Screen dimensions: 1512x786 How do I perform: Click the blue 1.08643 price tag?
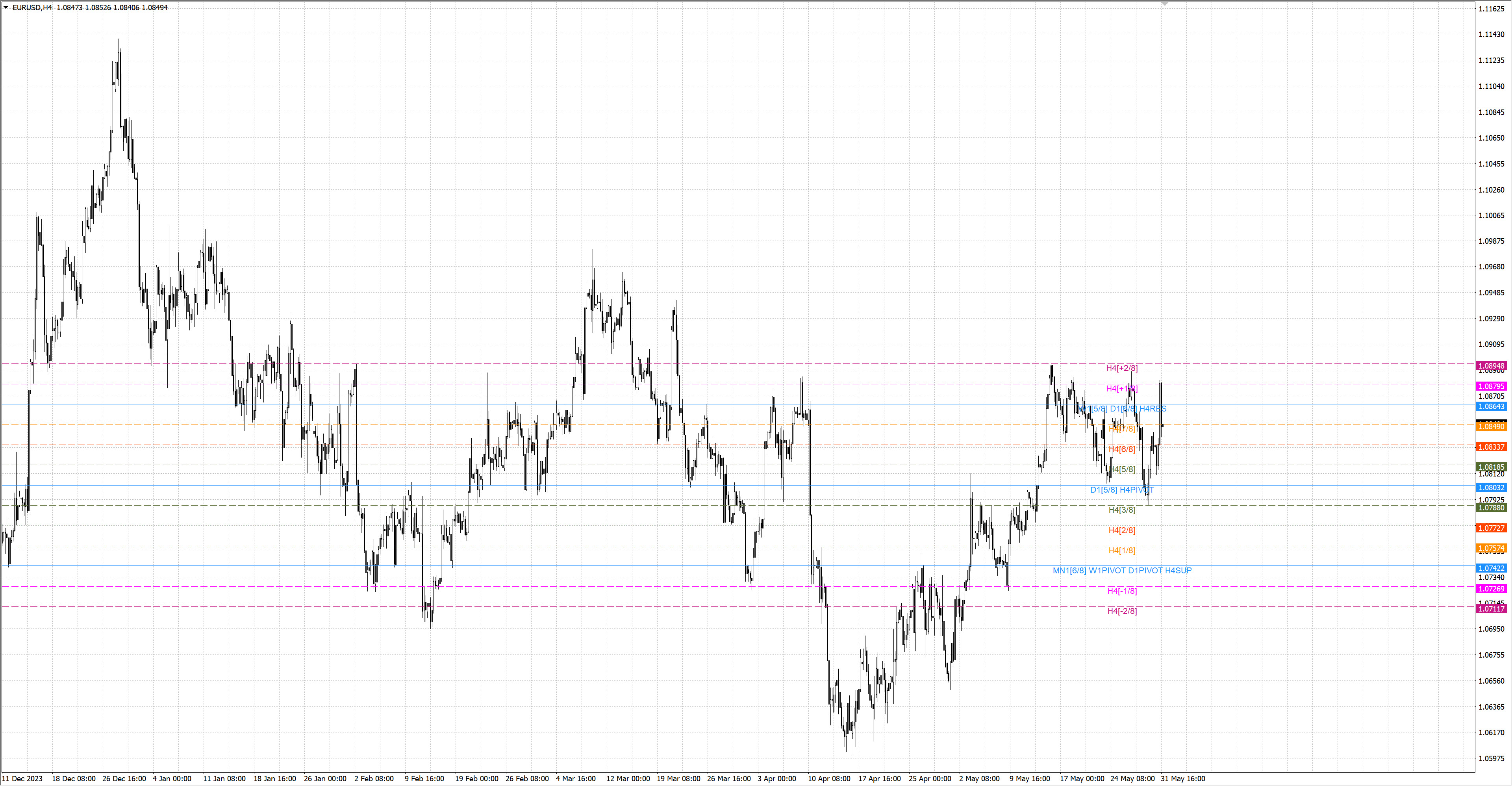coord(1491,407)
